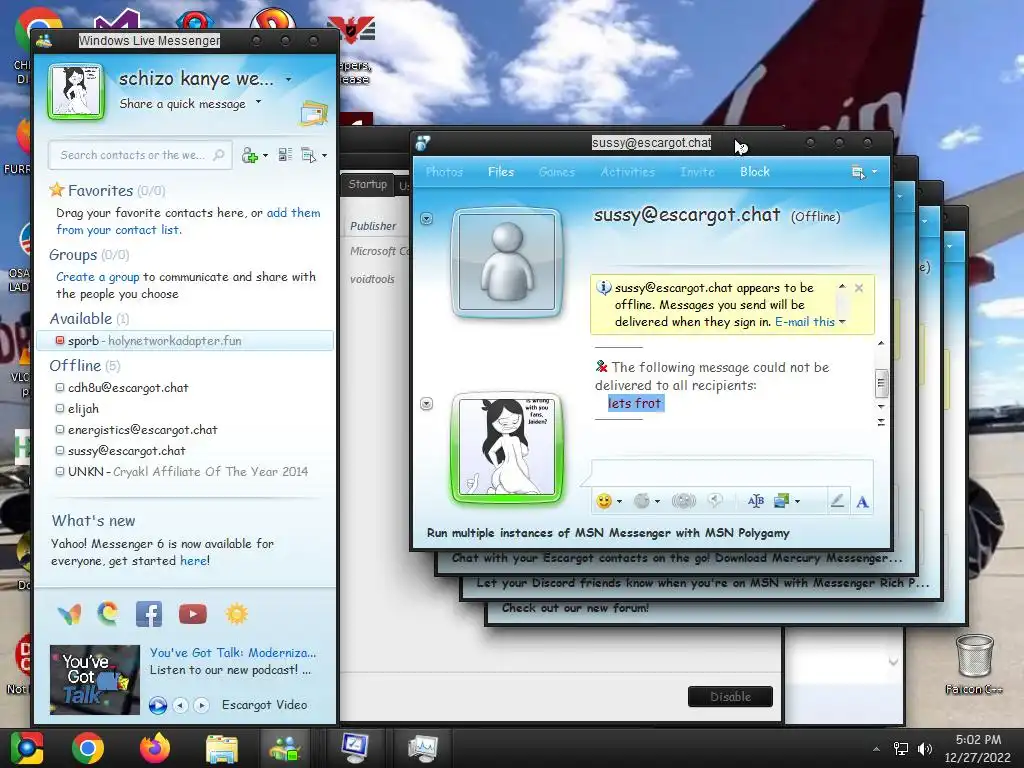Open the background picker dropdown arrow

coord(797,502)
